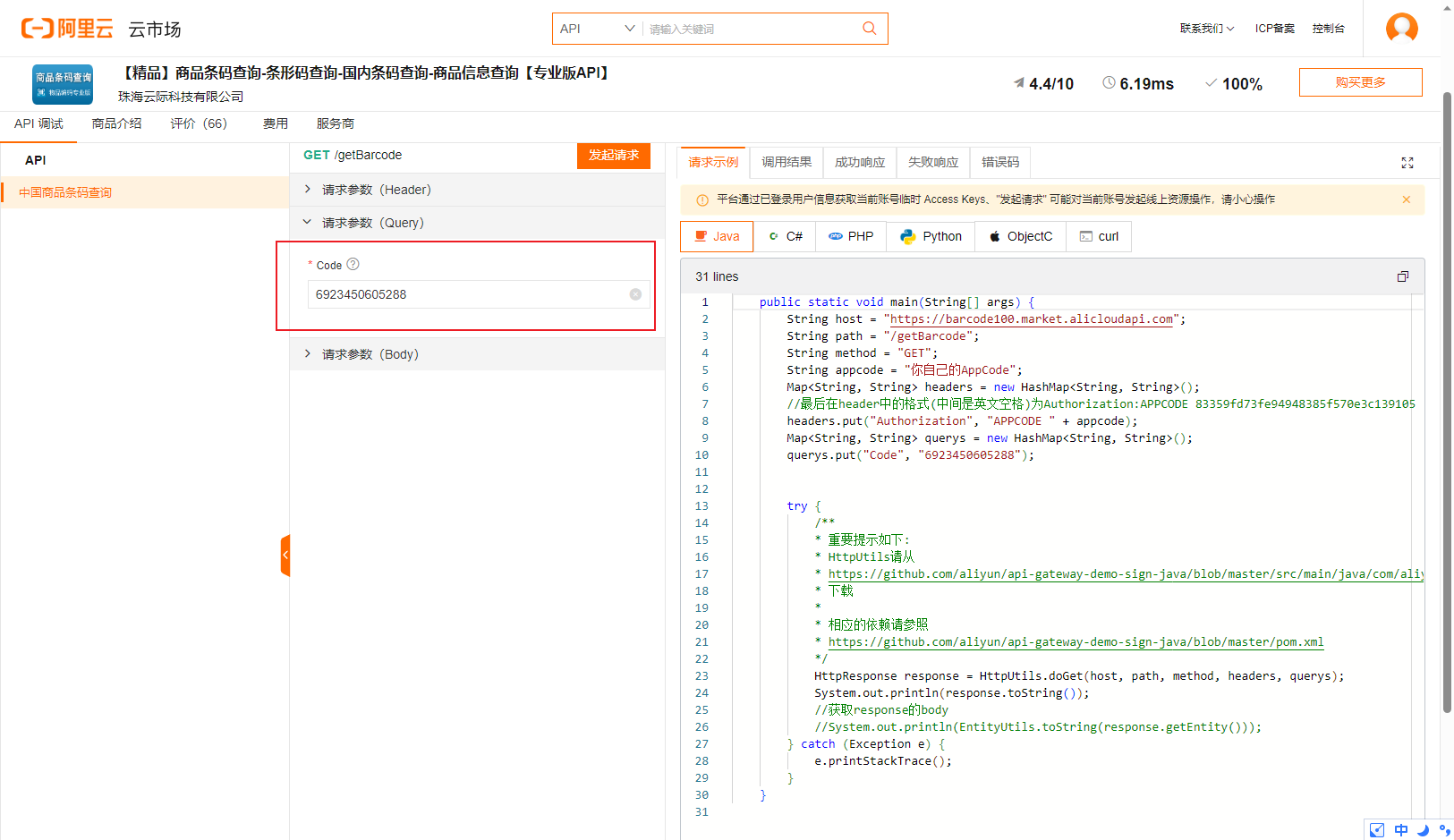Open the API search category dropdown
The height and width of the screenshot is (840, 1454).
click(598, 29)
